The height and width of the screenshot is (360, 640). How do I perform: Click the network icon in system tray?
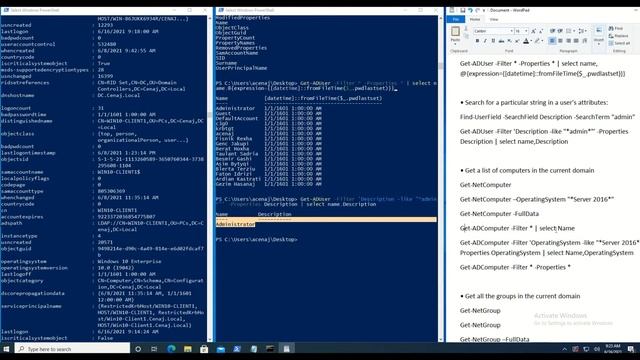tap(586, 349)
